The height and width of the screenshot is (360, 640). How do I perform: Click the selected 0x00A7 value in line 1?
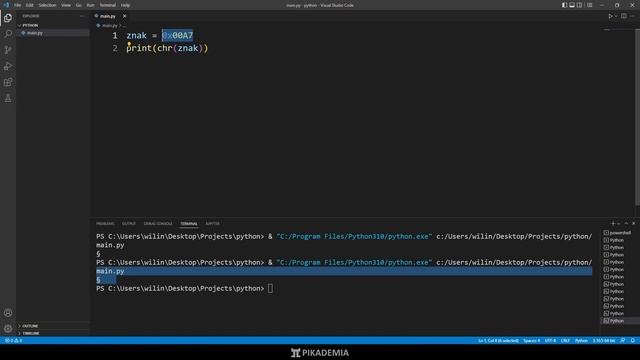coord(177,36)
